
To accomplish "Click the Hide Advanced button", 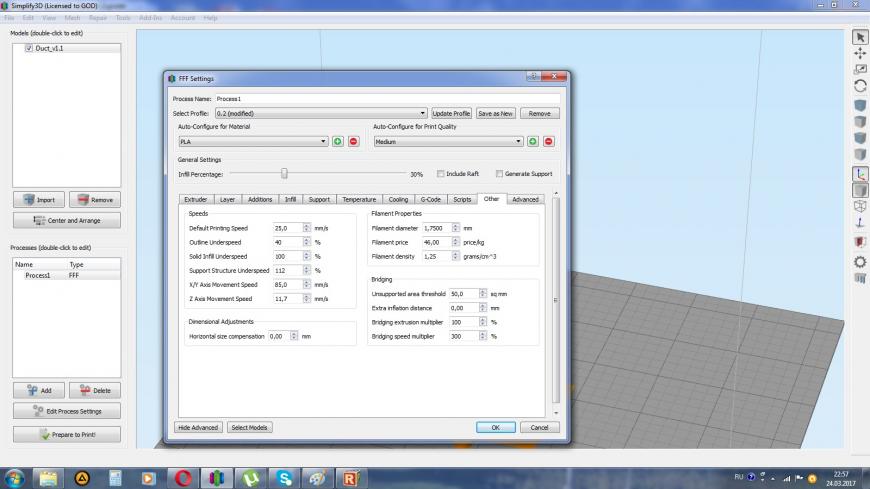I will (198, 427).
